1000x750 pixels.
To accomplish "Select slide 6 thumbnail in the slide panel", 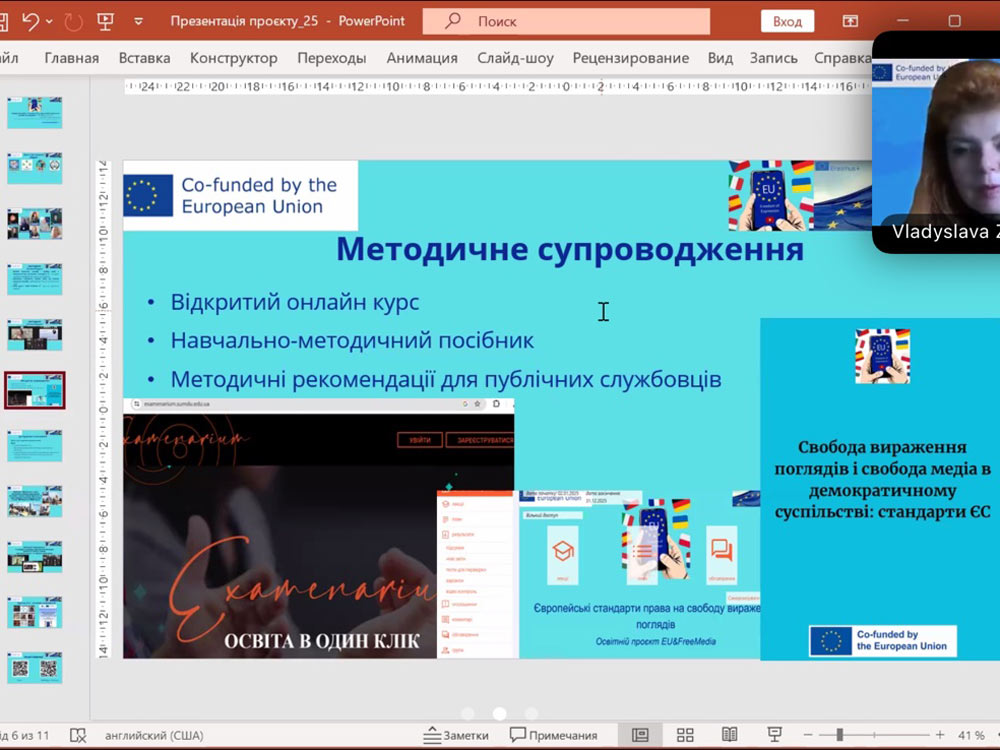I will click(35, 390).
